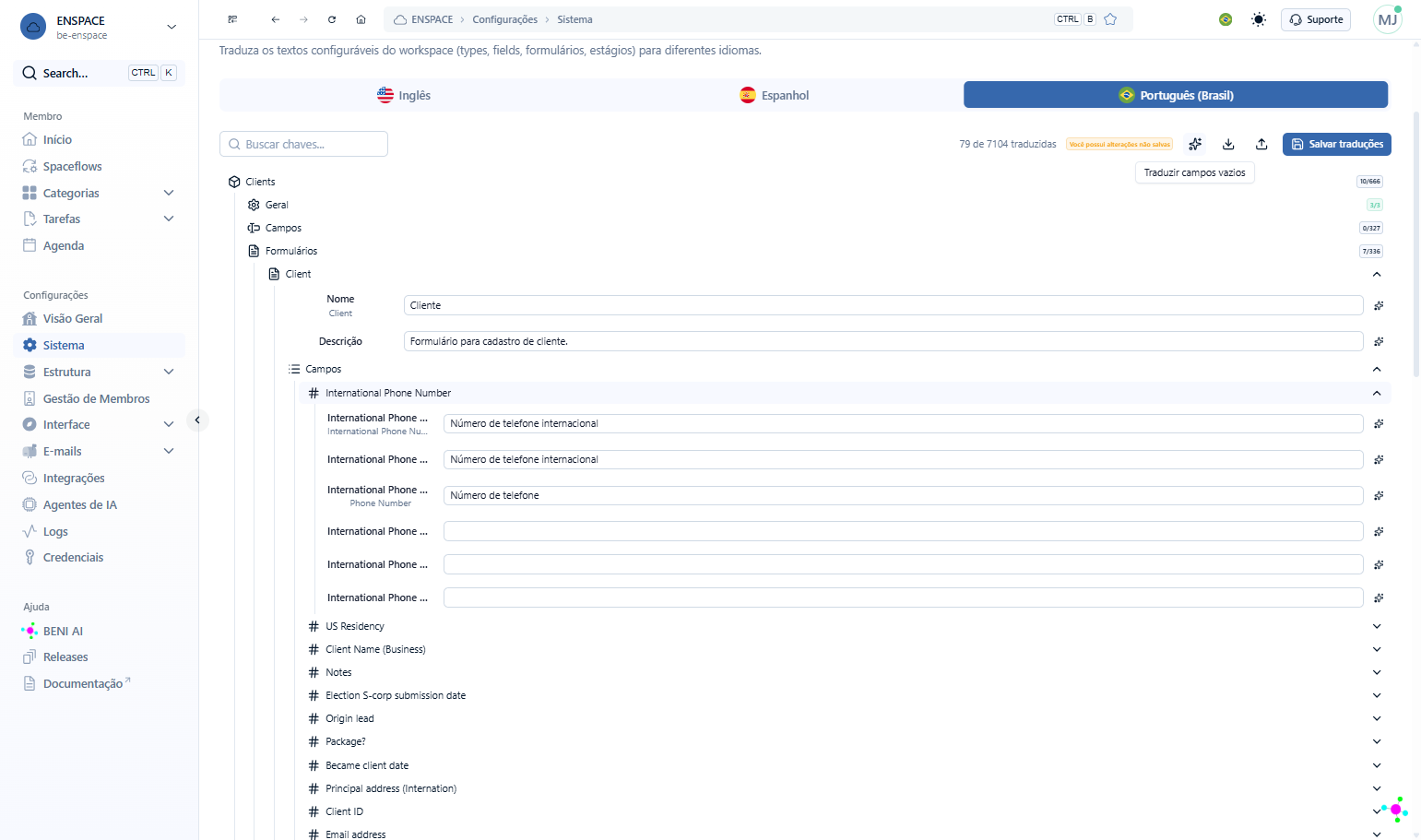Switch to the Espanhol language tab
This screenshot has width=1421, height=840.
click(x=775, y=95)
